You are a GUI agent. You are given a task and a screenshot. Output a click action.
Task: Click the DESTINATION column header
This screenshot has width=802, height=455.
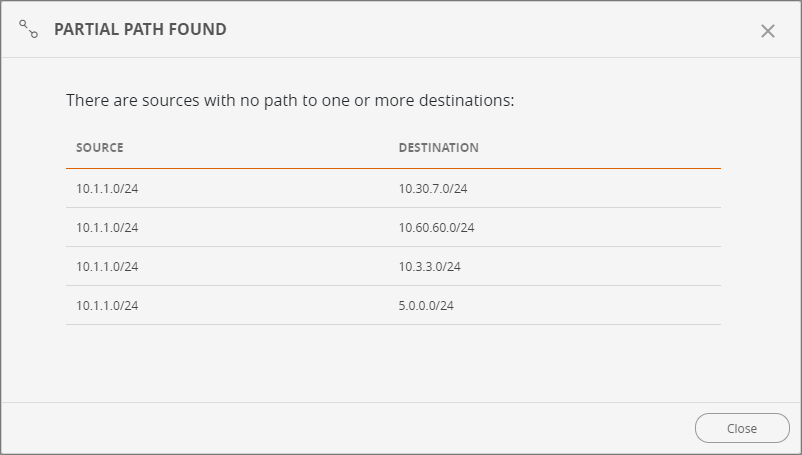[x=438, y=148]
